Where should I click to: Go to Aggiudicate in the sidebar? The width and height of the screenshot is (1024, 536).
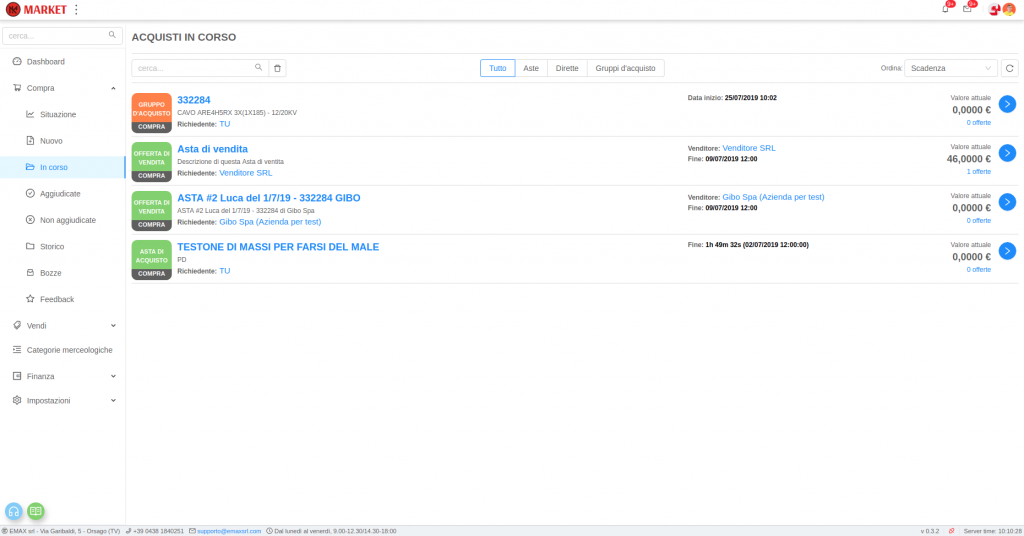pos(60,193)
